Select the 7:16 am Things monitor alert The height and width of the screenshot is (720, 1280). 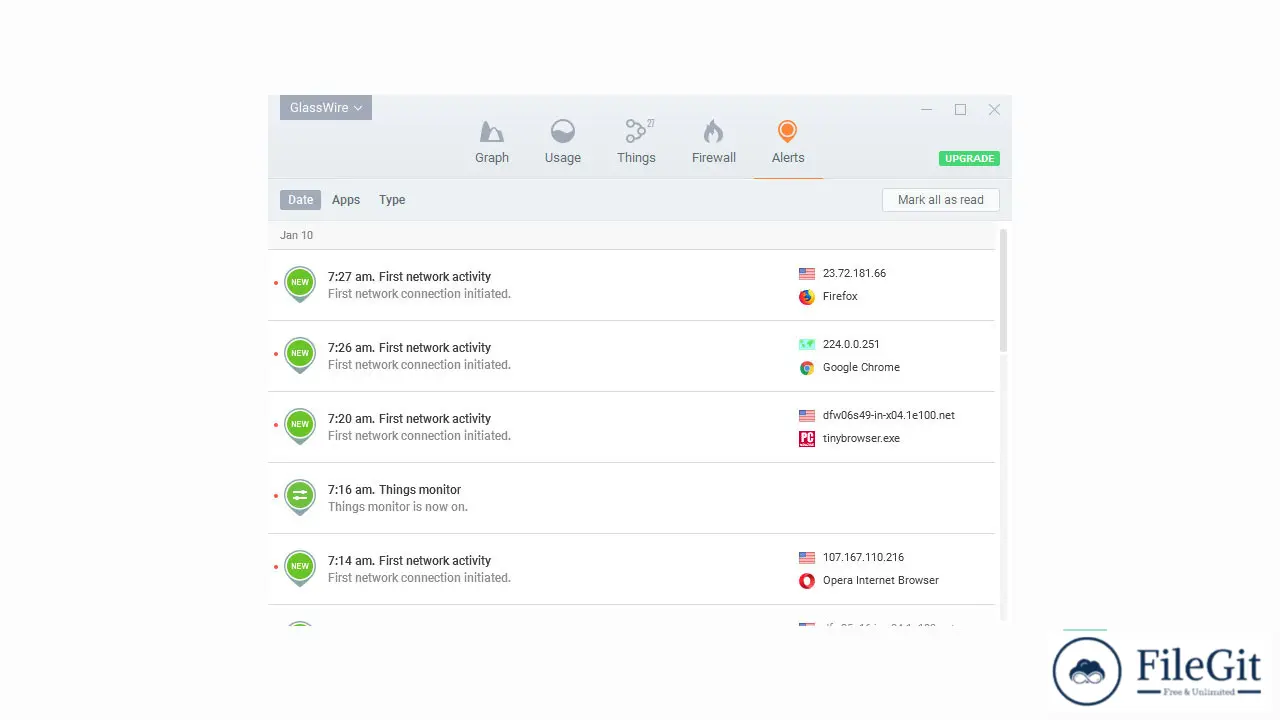[632, 498]
